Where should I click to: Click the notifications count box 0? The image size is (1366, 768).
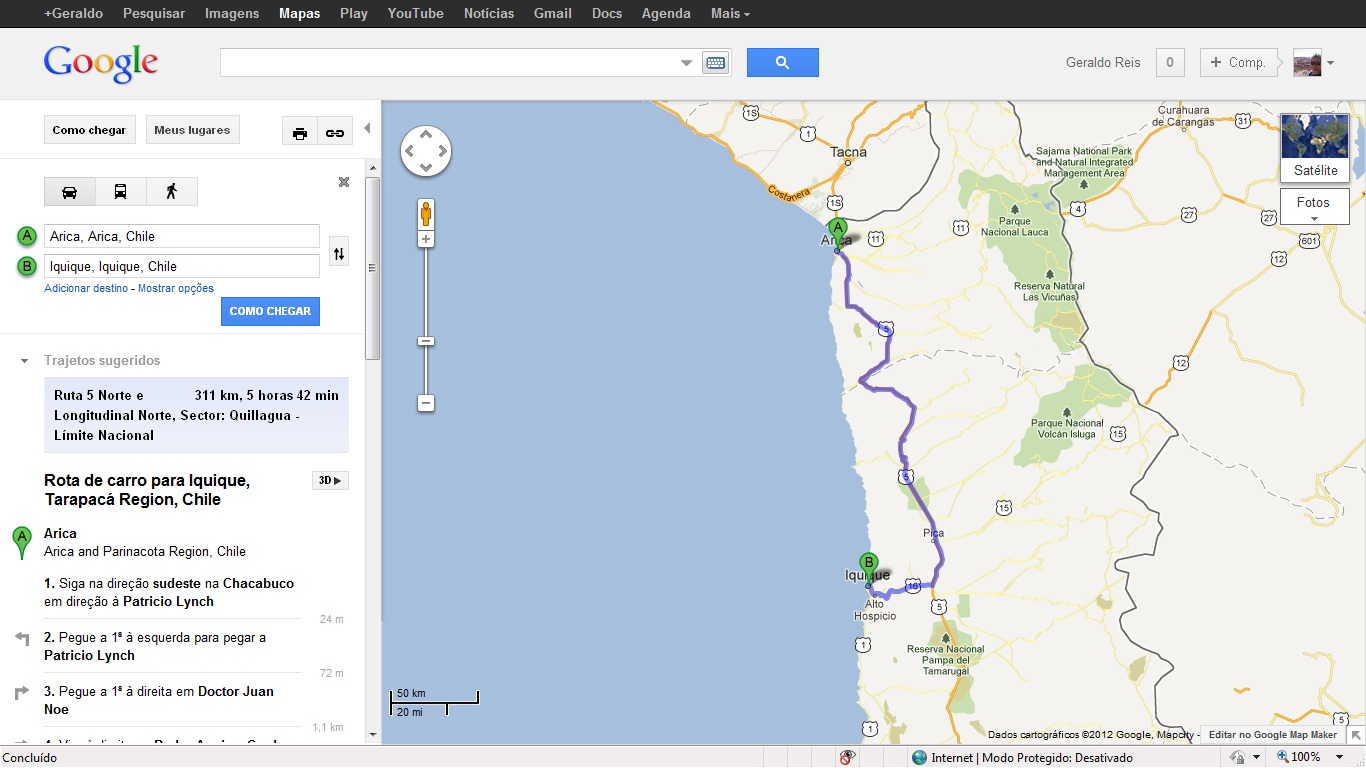tap(1170, 62)
